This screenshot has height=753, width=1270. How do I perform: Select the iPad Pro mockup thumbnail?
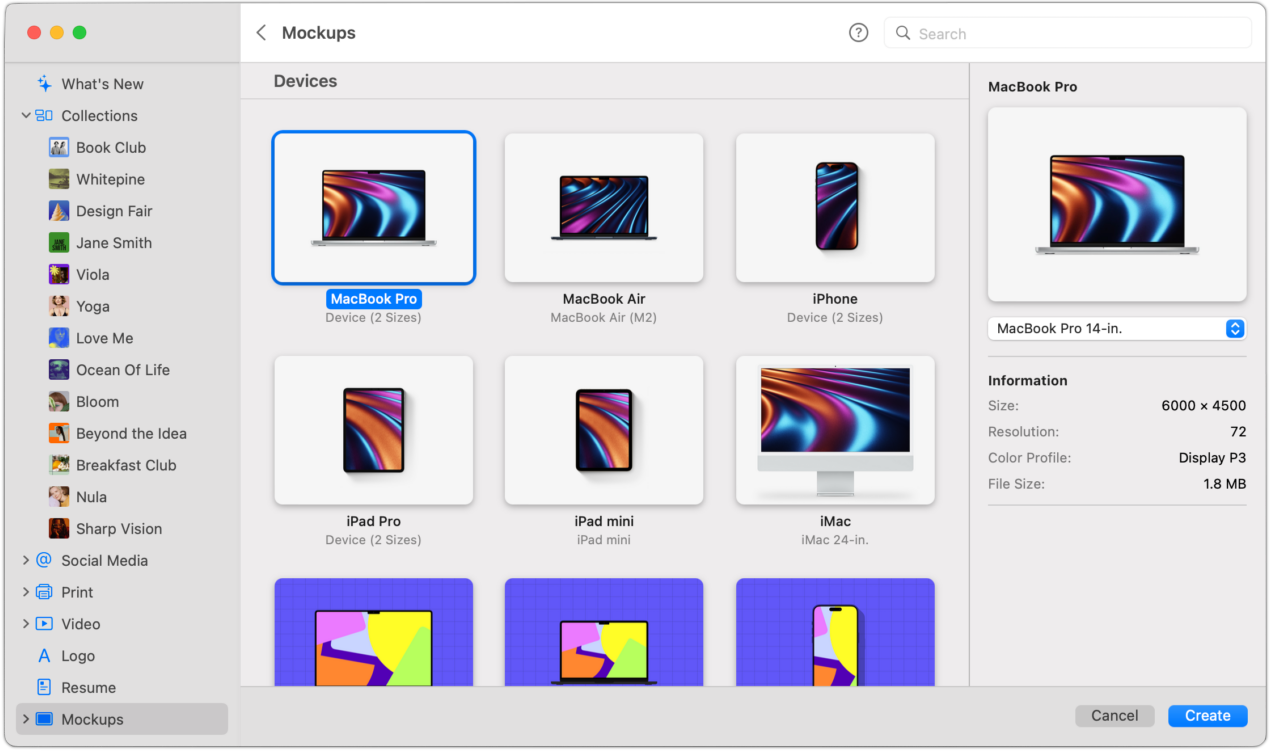coord(374,430)
